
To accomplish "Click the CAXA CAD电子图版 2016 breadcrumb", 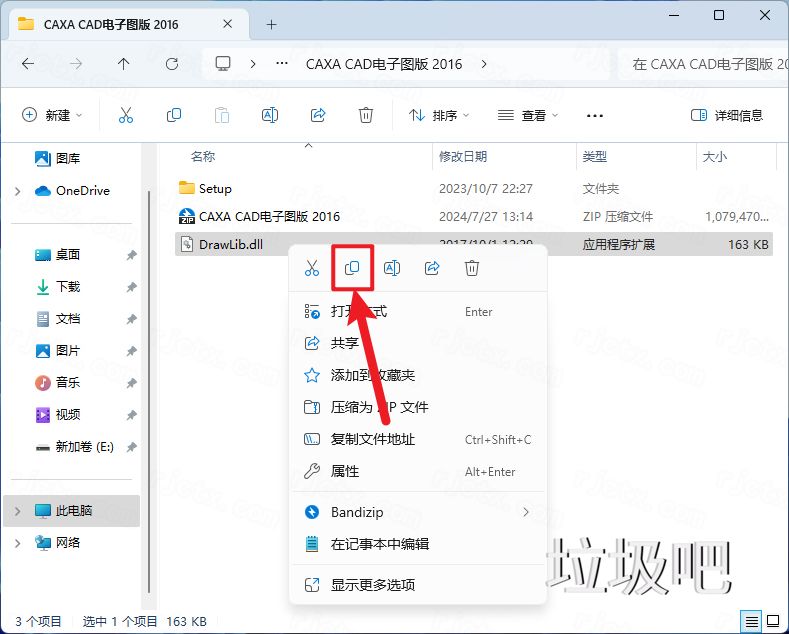I will coord(384,64).
